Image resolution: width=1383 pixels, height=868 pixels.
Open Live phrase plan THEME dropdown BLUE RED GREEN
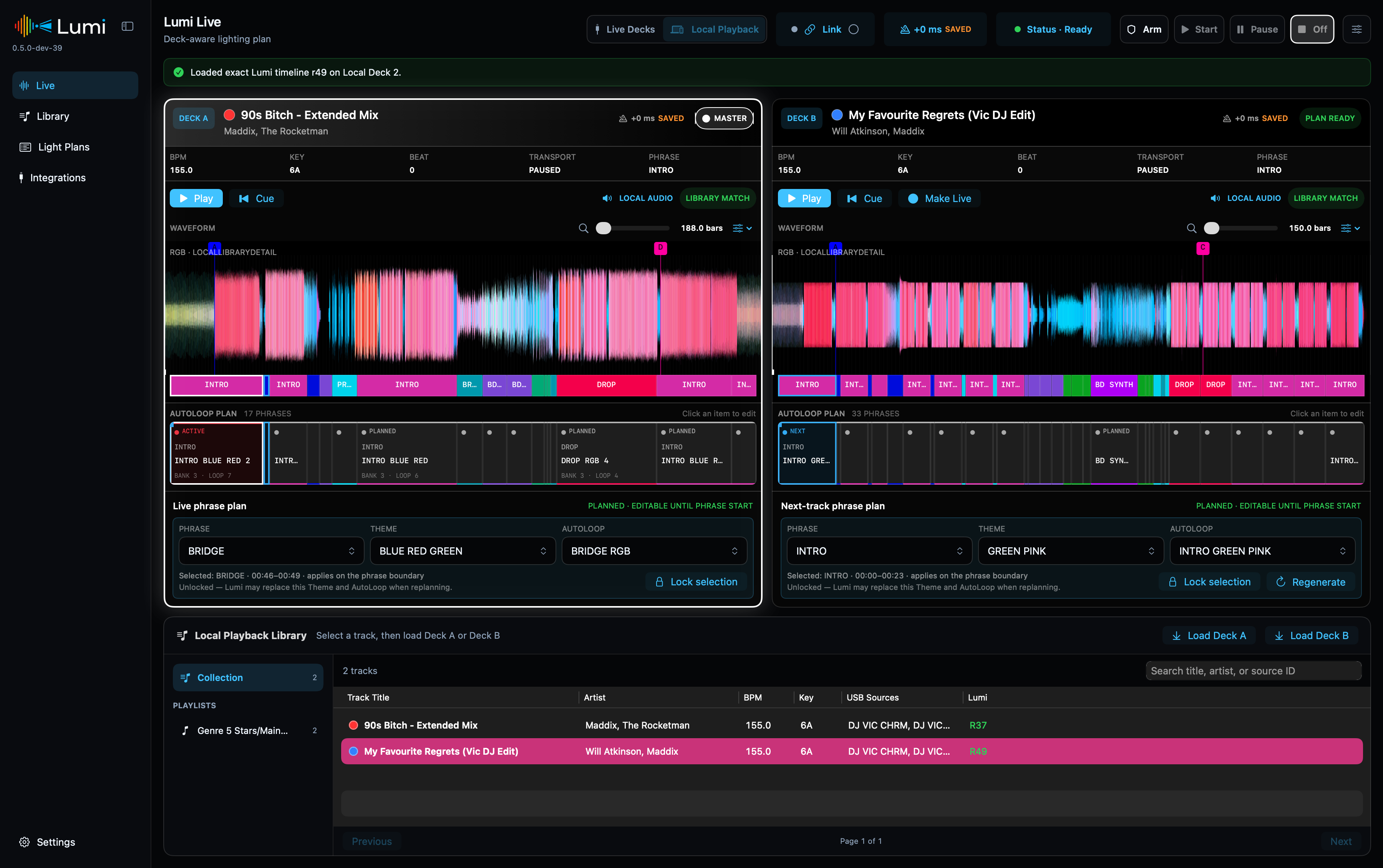[x=463, y=550]
